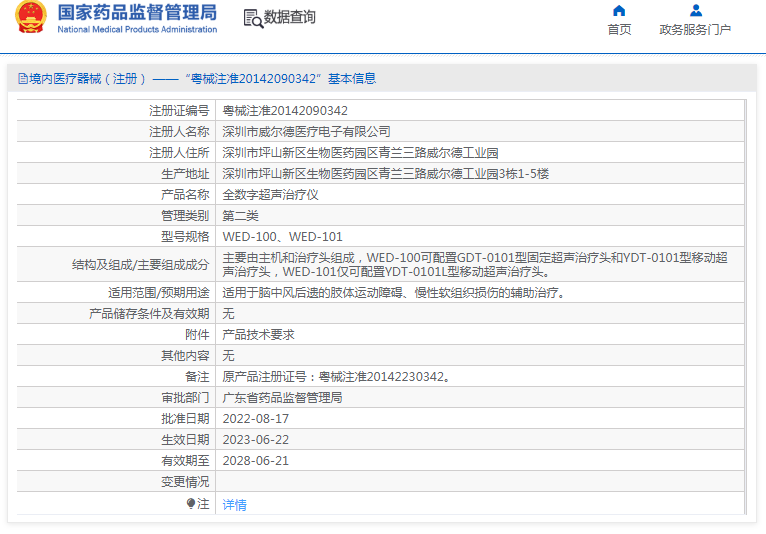Click the 生产地址 value ending 3栋1-5楼
The width and height of the screenshot is (766, 534).
[385, 174]
